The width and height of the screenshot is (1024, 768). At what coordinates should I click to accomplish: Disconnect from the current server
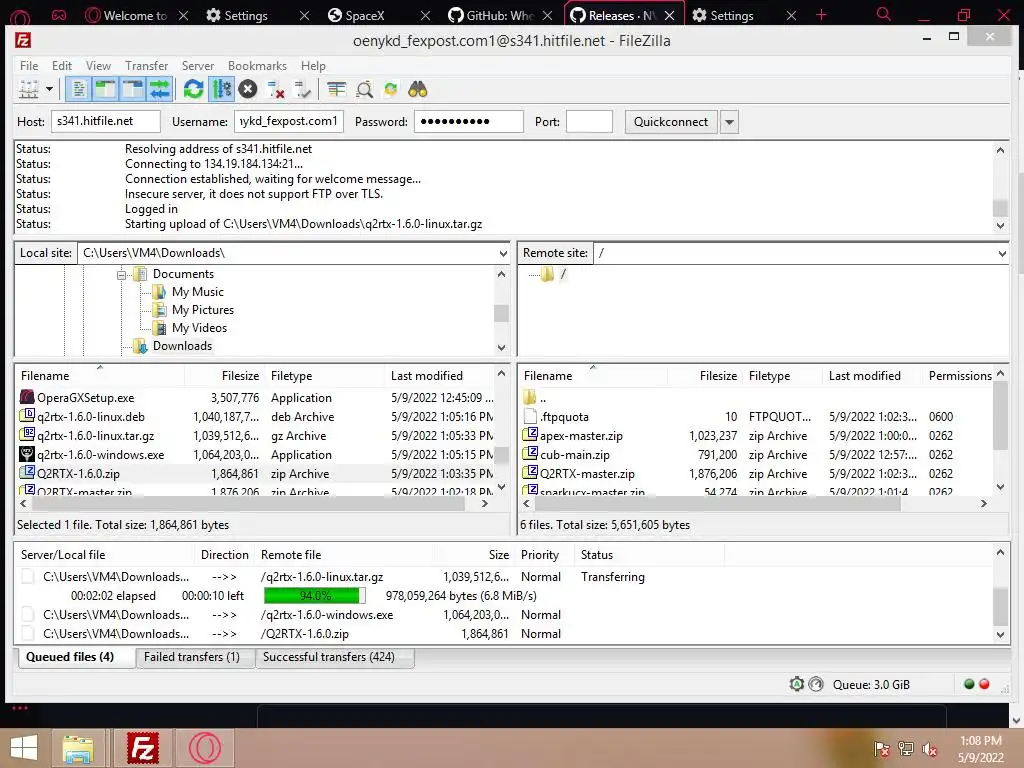276,89
